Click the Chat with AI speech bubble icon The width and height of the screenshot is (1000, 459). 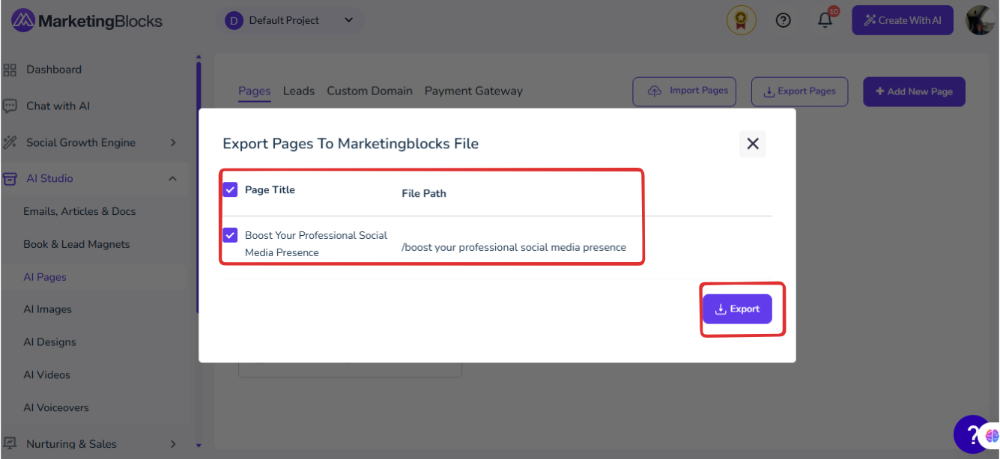(10, 106)
